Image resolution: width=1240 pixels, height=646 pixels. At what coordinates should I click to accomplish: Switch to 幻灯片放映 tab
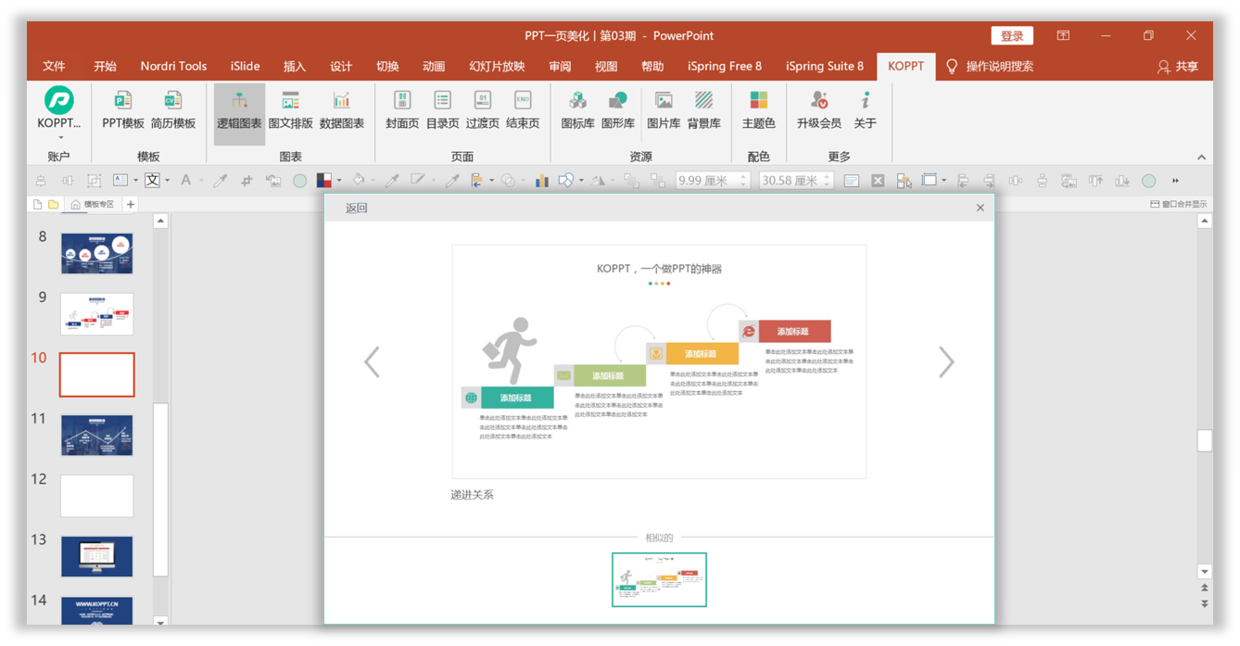pyautogui.click(x=497, y=66)
